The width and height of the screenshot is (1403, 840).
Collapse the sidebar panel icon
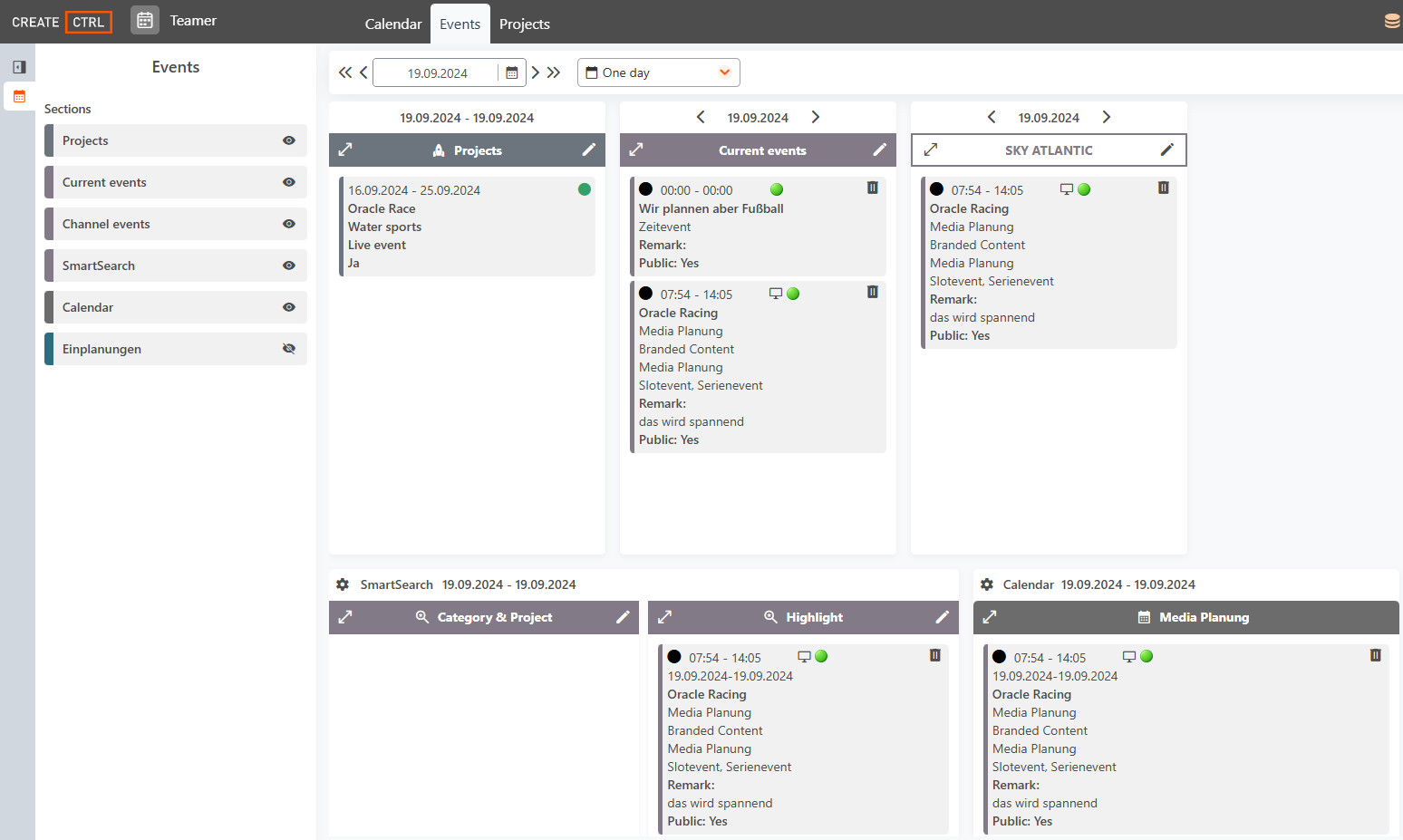click(19, 67)
